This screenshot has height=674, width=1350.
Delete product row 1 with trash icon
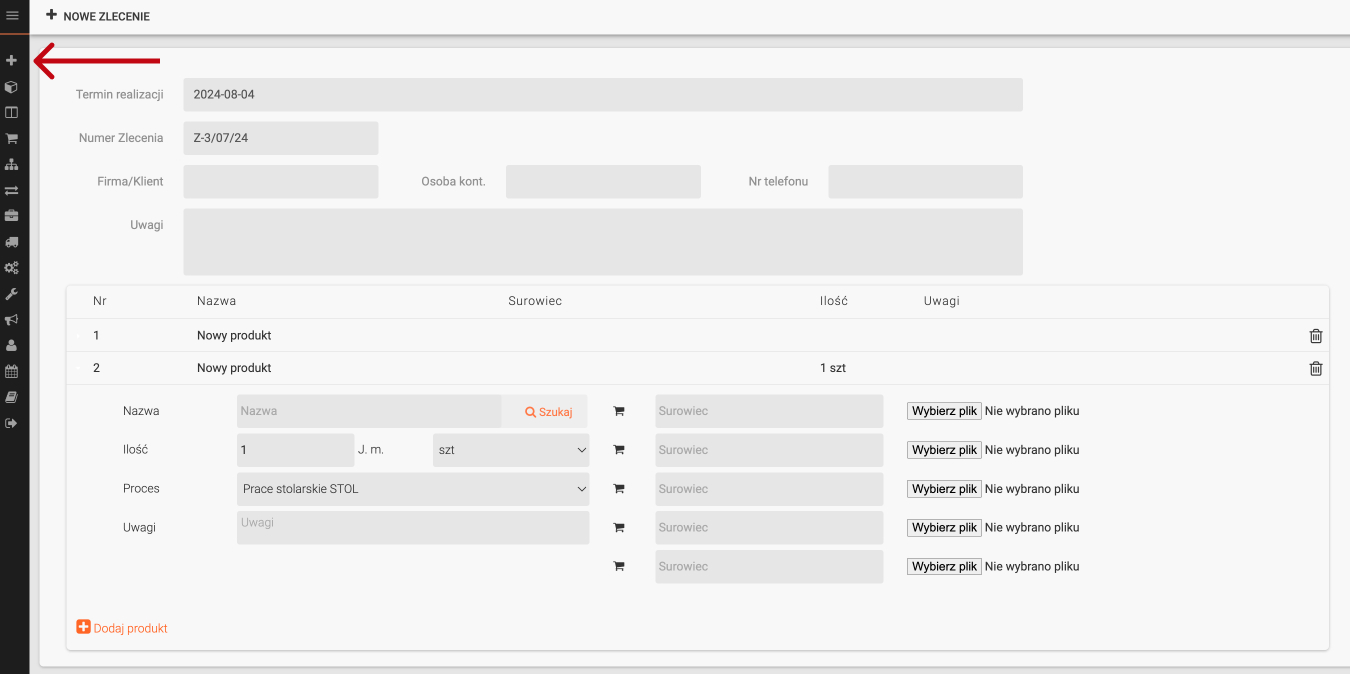pyautogui.click(x=1316, y=336)
